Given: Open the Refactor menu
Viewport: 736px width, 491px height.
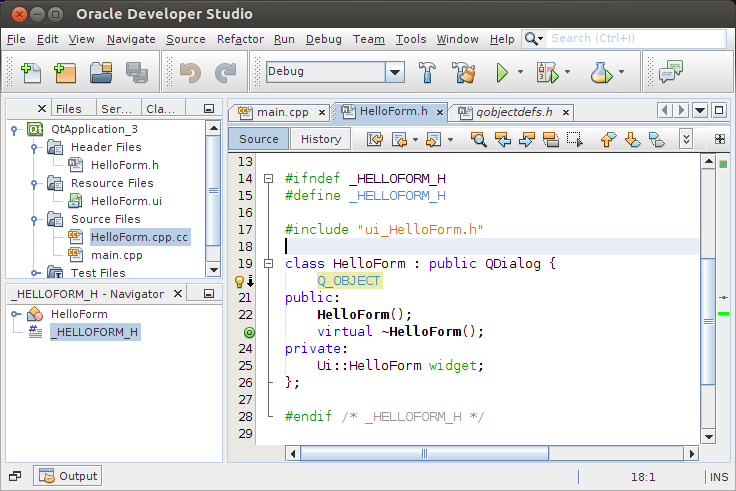Looking at the screenshot, I should coord(240,39).
